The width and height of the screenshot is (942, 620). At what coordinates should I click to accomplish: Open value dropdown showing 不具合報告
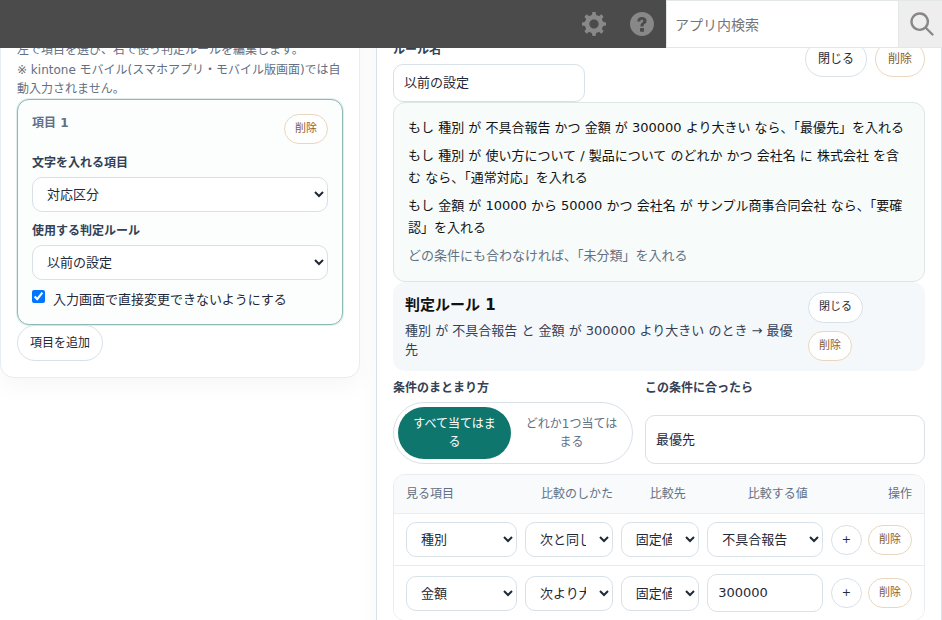click(x=765, y=540)
